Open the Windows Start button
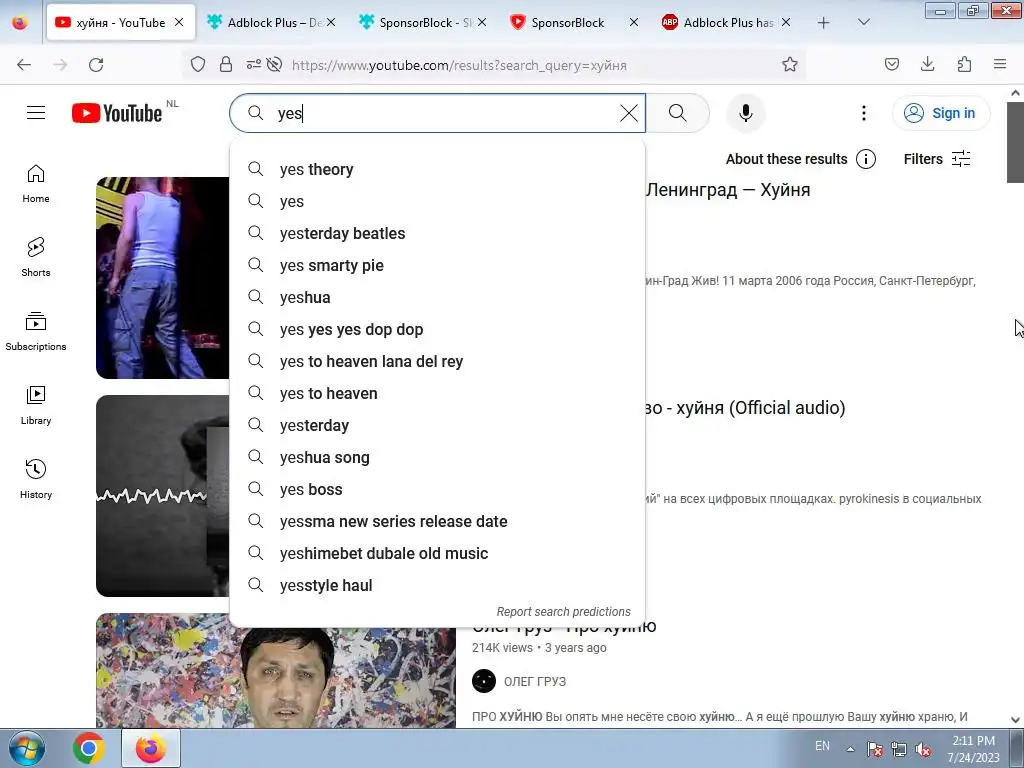Image resolution: width=1024 pixels, height=768 pixels. point(27,748)
